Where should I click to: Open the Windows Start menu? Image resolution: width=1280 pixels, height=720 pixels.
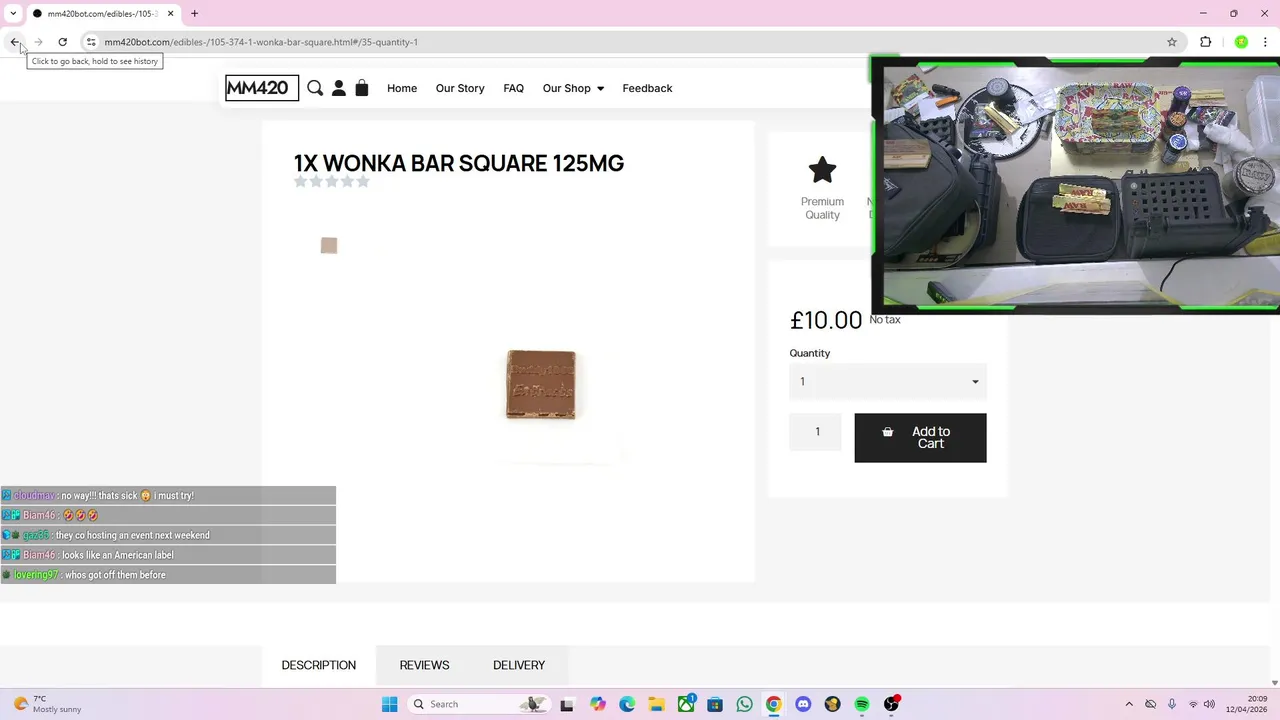pos(390,704)
